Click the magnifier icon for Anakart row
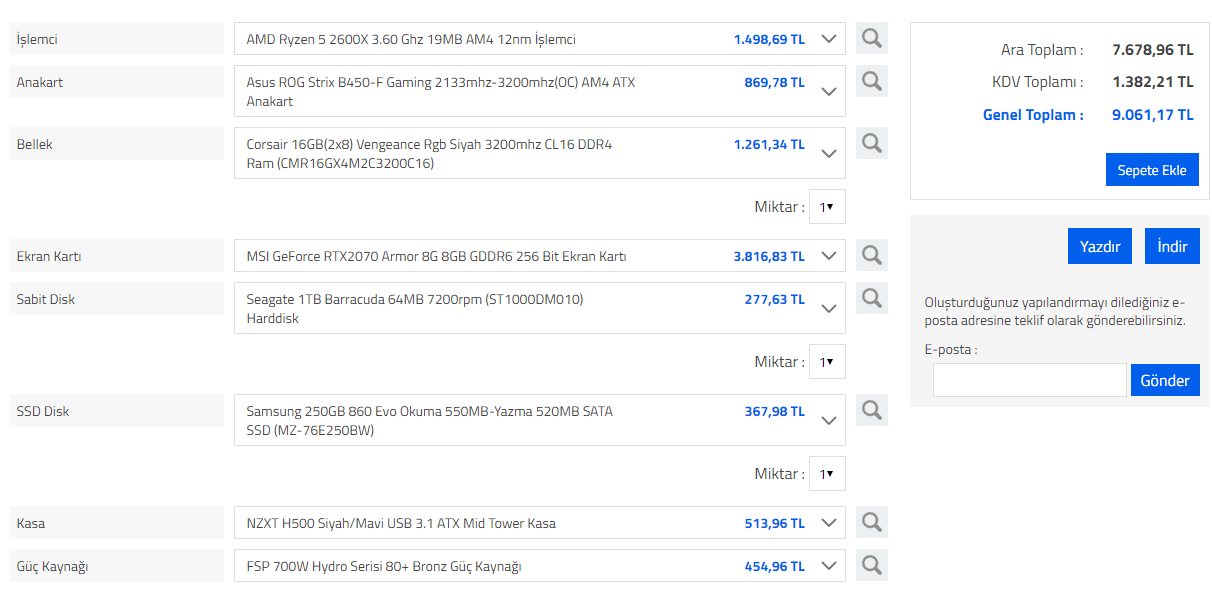The width and height of the screenshot is (1212, 591). point(872,81)
